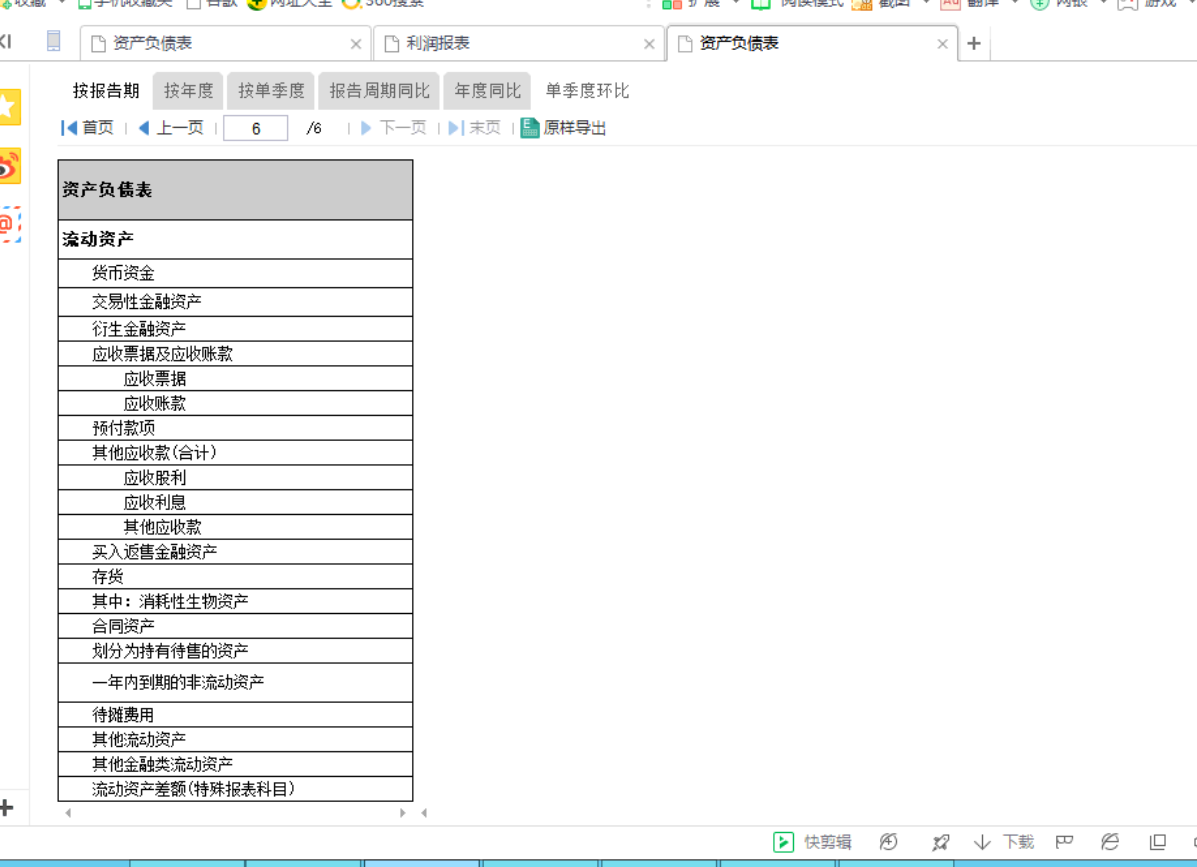1197x867 pixels.
Task: Click the 流动资产 section header
Action: (235, 240)
